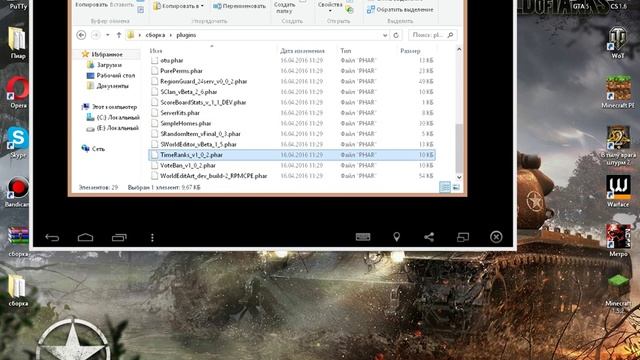Viewport: 640px width, 360px height.
Task: Select Рабочий стол in navigation pane
Action: [111, 75]
